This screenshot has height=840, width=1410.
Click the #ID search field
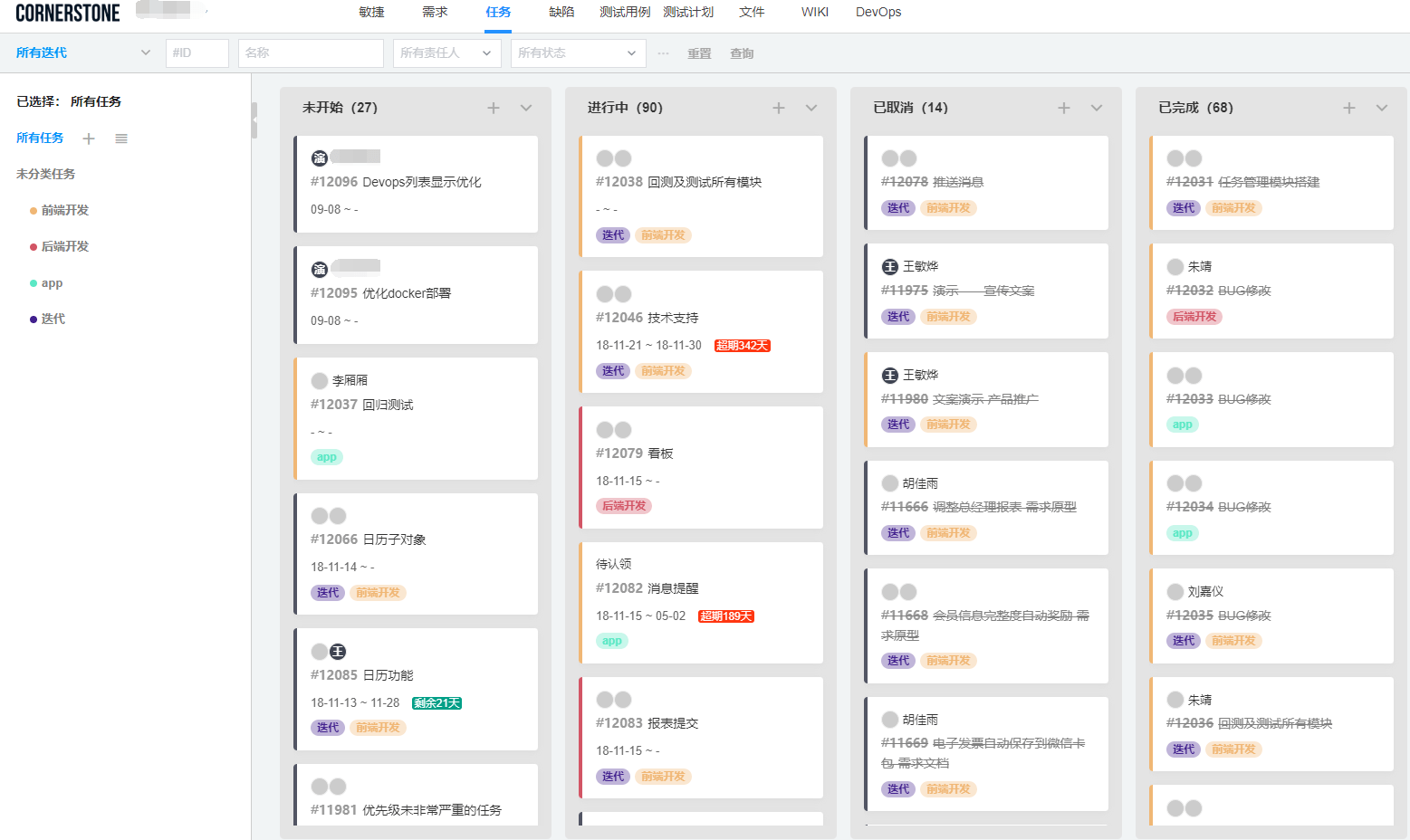click(197, 52)
